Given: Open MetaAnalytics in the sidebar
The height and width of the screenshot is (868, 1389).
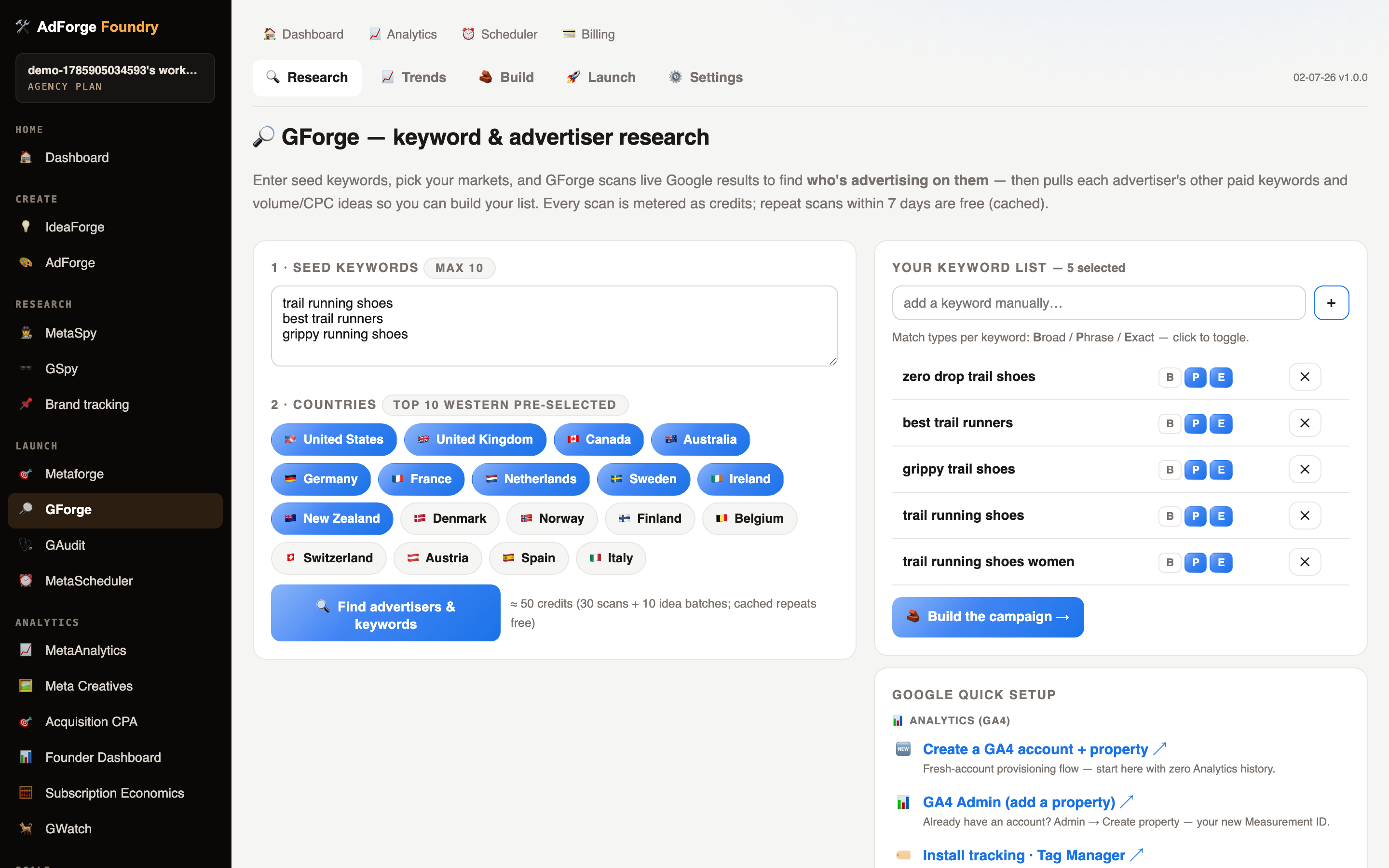Looking at the screenshot, I should point(115,650).
